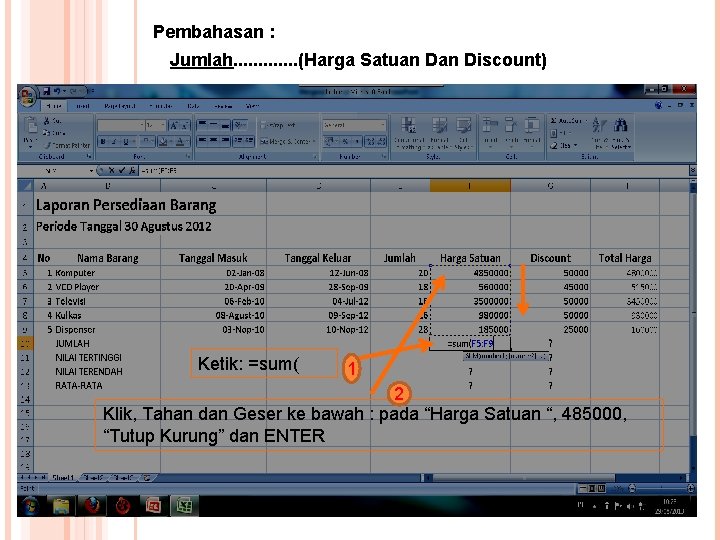The width and height of the screenshot is (720, 540).
Task: Toggle Bottom Align vertical alignment
Action: pyautogui.click(x=225, y=124)
